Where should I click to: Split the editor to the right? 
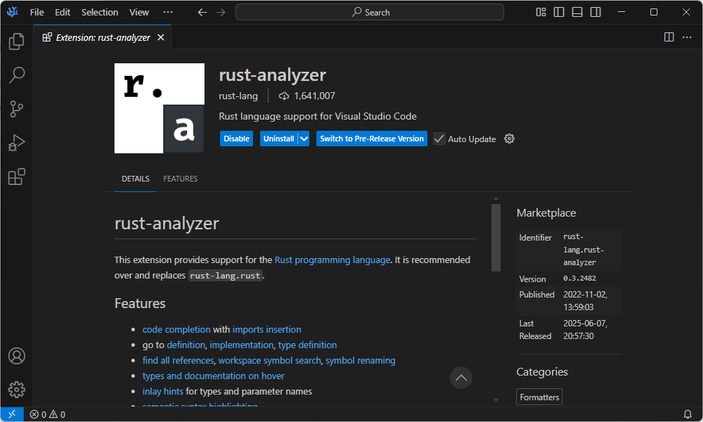(669, 37)
